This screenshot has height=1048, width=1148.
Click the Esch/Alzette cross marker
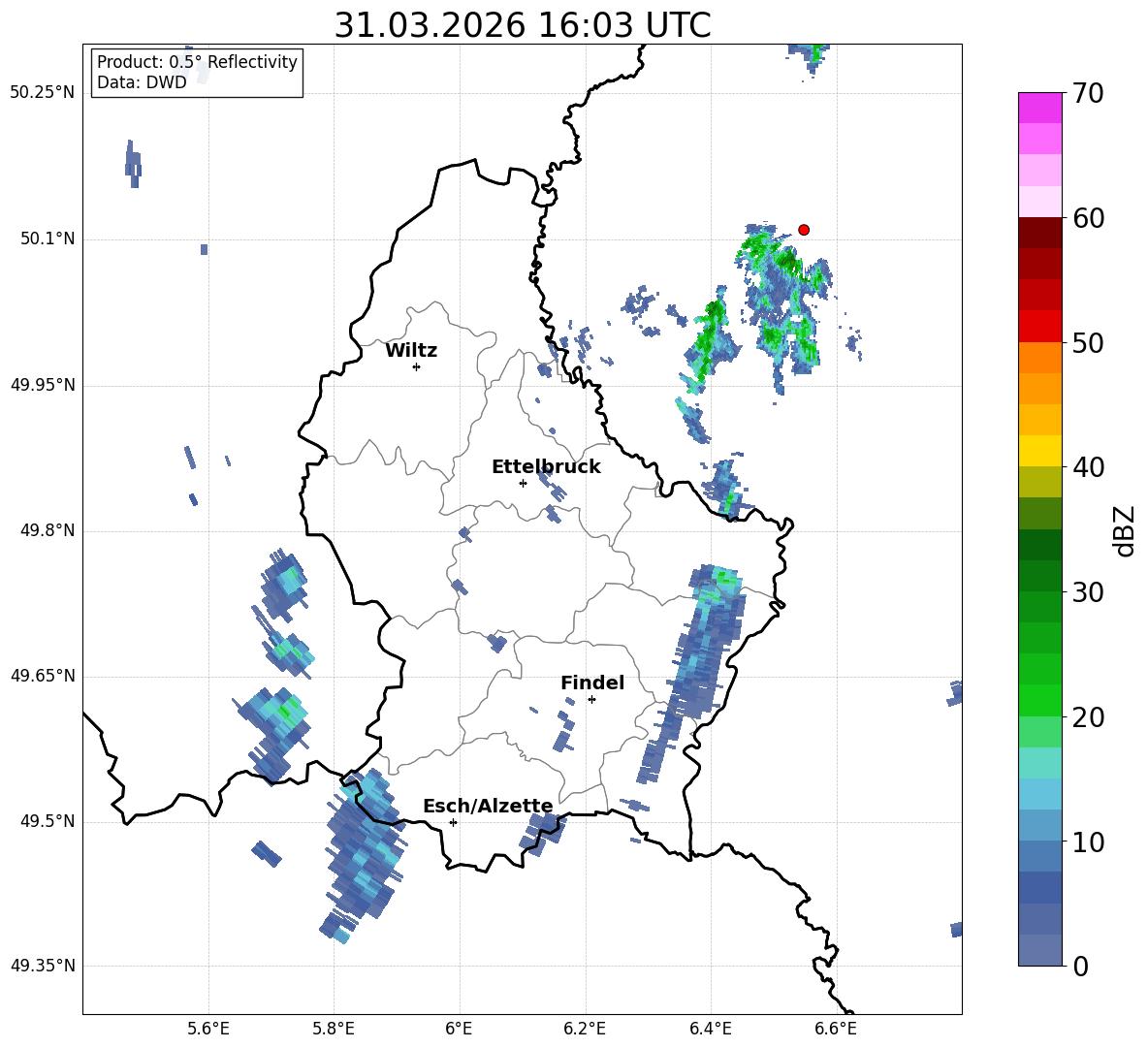pyautogui.click(x=453, y=822)
